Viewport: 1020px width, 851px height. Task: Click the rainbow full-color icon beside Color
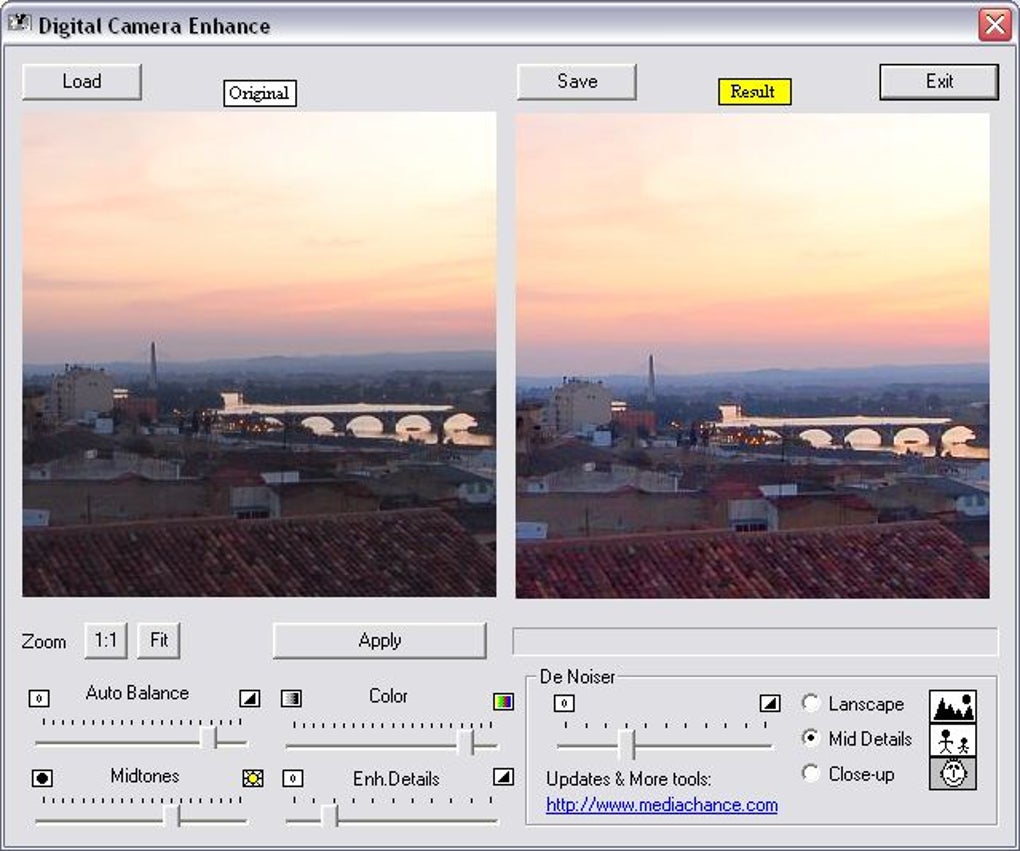(x=503, y=701)
